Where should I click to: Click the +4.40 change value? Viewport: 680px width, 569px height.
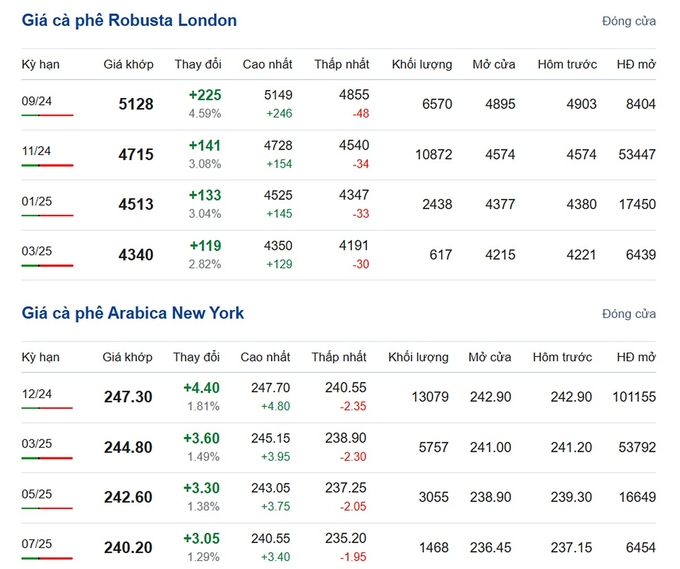point(201,388)
